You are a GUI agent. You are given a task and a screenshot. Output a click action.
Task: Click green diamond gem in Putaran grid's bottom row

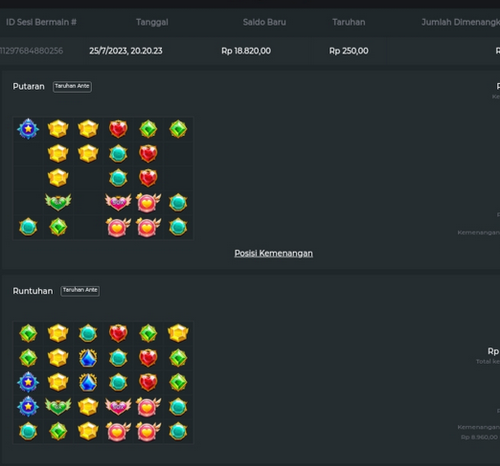(58, 227)
